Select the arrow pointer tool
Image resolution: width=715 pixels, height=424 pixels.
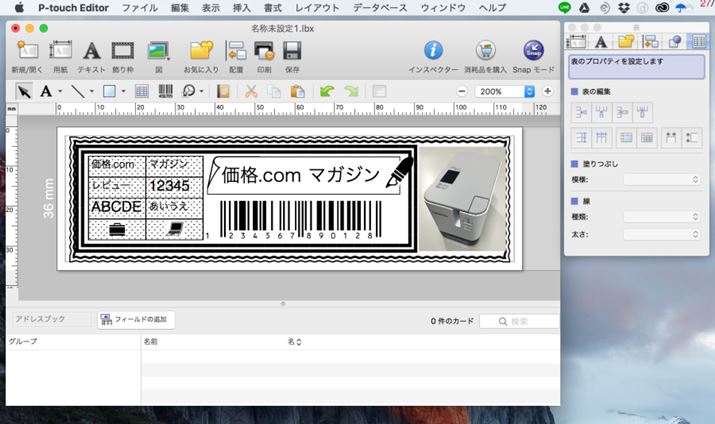point(25,91)
